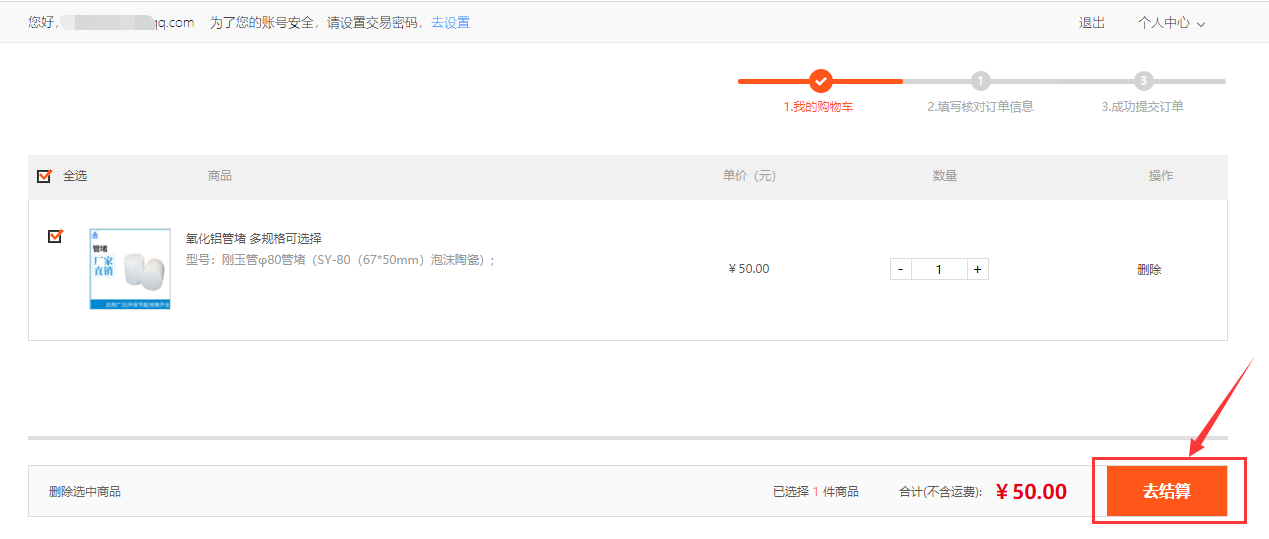The width and height of the screenshot is (1269, 539).
Task: Toggle the Select All (全选) checkbox
Action: pos(44,176)
